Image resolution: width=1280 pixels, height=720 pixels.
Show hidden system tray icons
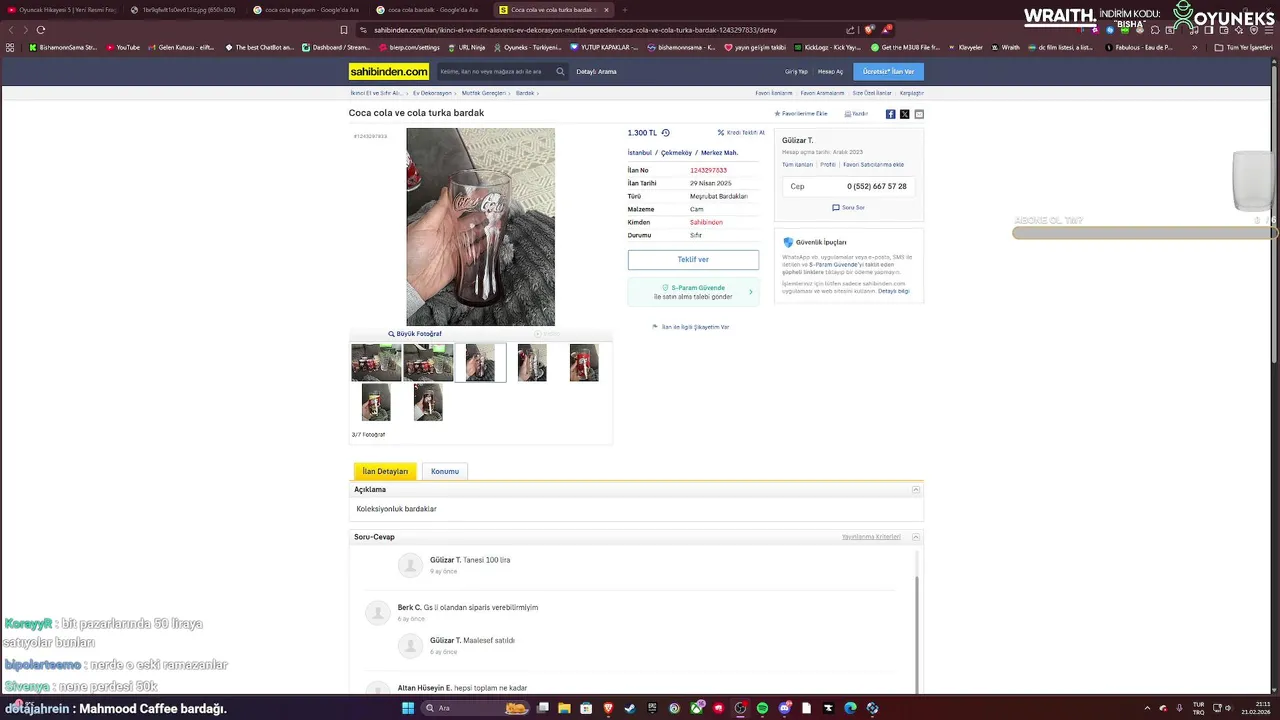click(1147, 708)
